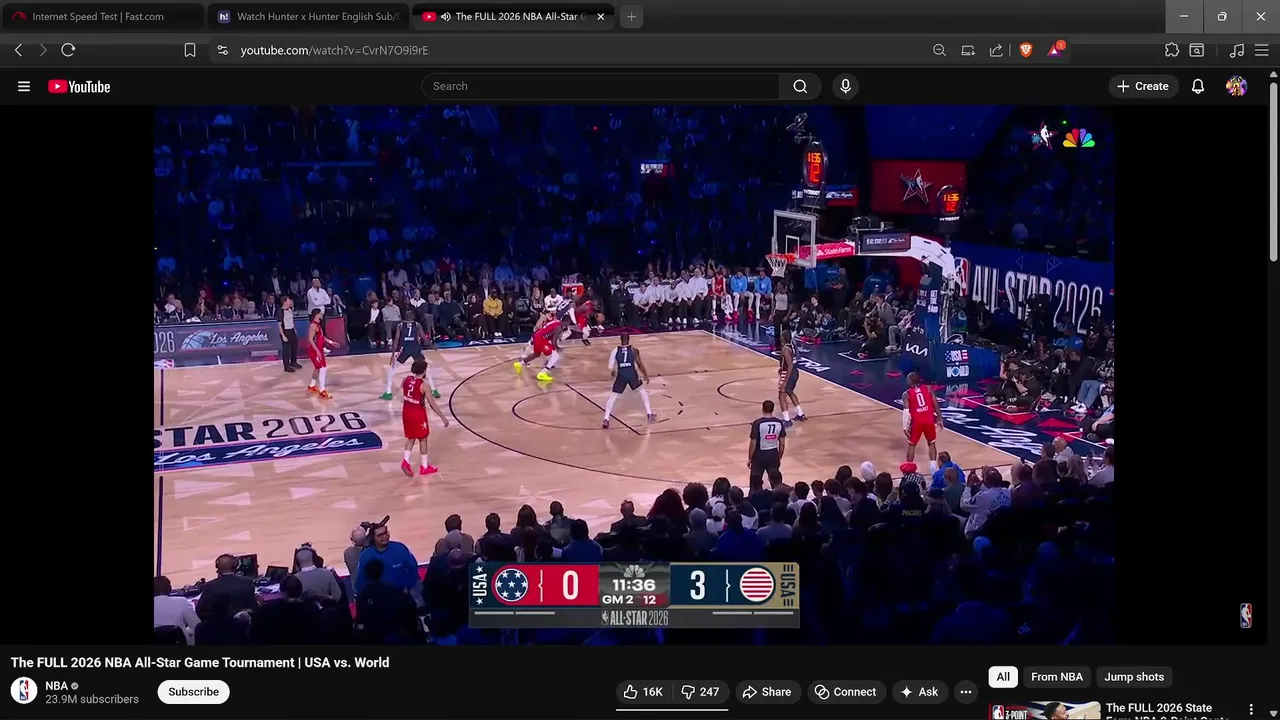Viewport: 1280px width, 720px height.
Task: Click the Share button below video
Action: (x=766, y=692)
